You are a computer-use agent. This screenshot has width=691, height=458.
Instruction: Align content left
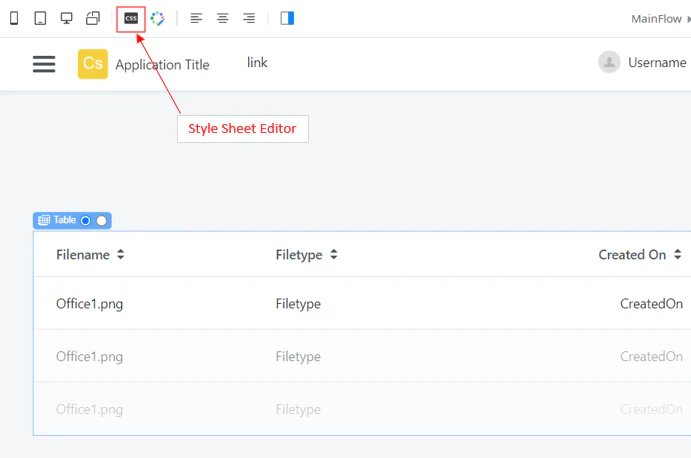coord(196,19)
